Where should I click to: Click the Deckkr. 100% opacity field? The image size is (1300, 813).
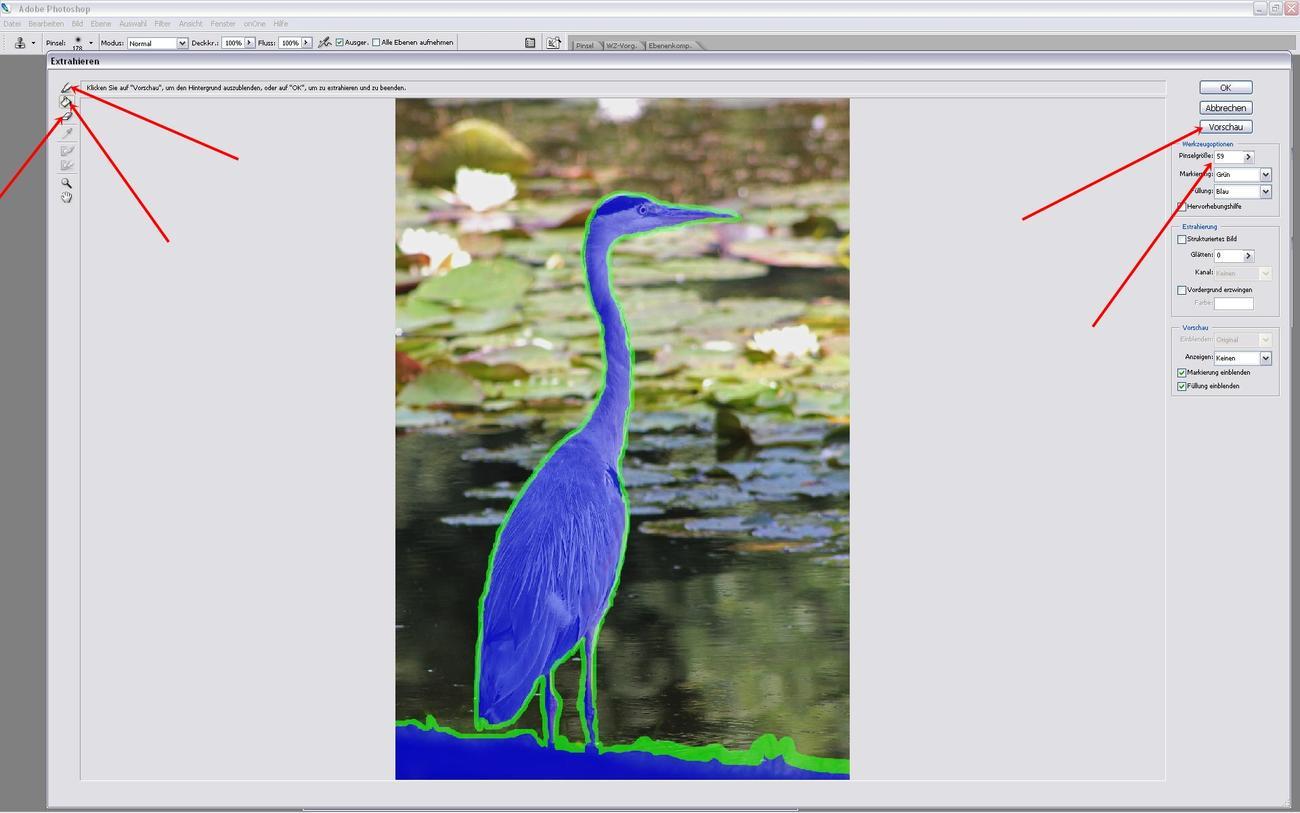coord(233,43)
